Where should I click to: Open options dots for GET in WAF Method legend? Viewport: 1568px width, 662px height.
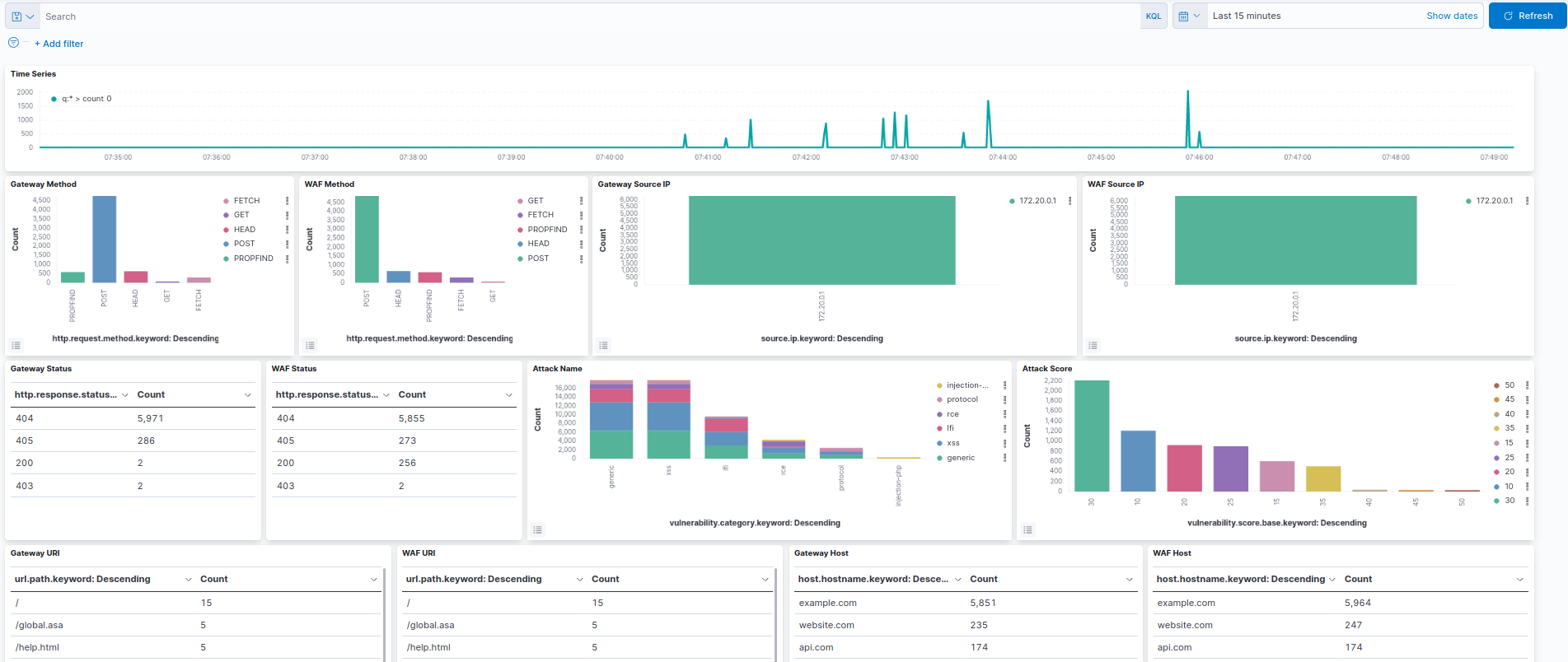coord(581,201)
